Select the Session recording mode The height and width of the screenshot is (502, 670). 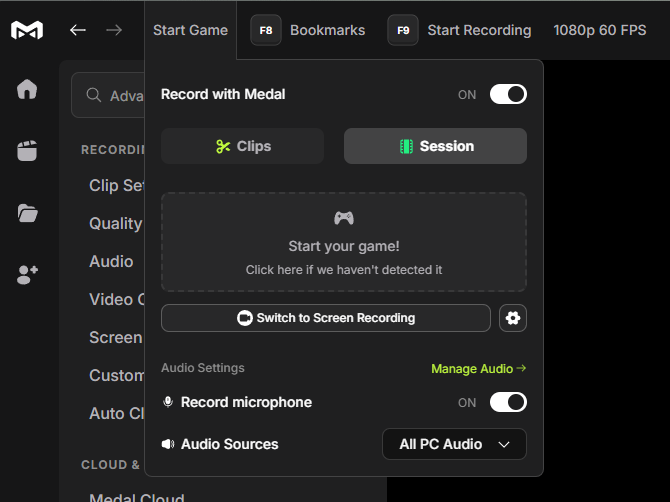[435, 146]
